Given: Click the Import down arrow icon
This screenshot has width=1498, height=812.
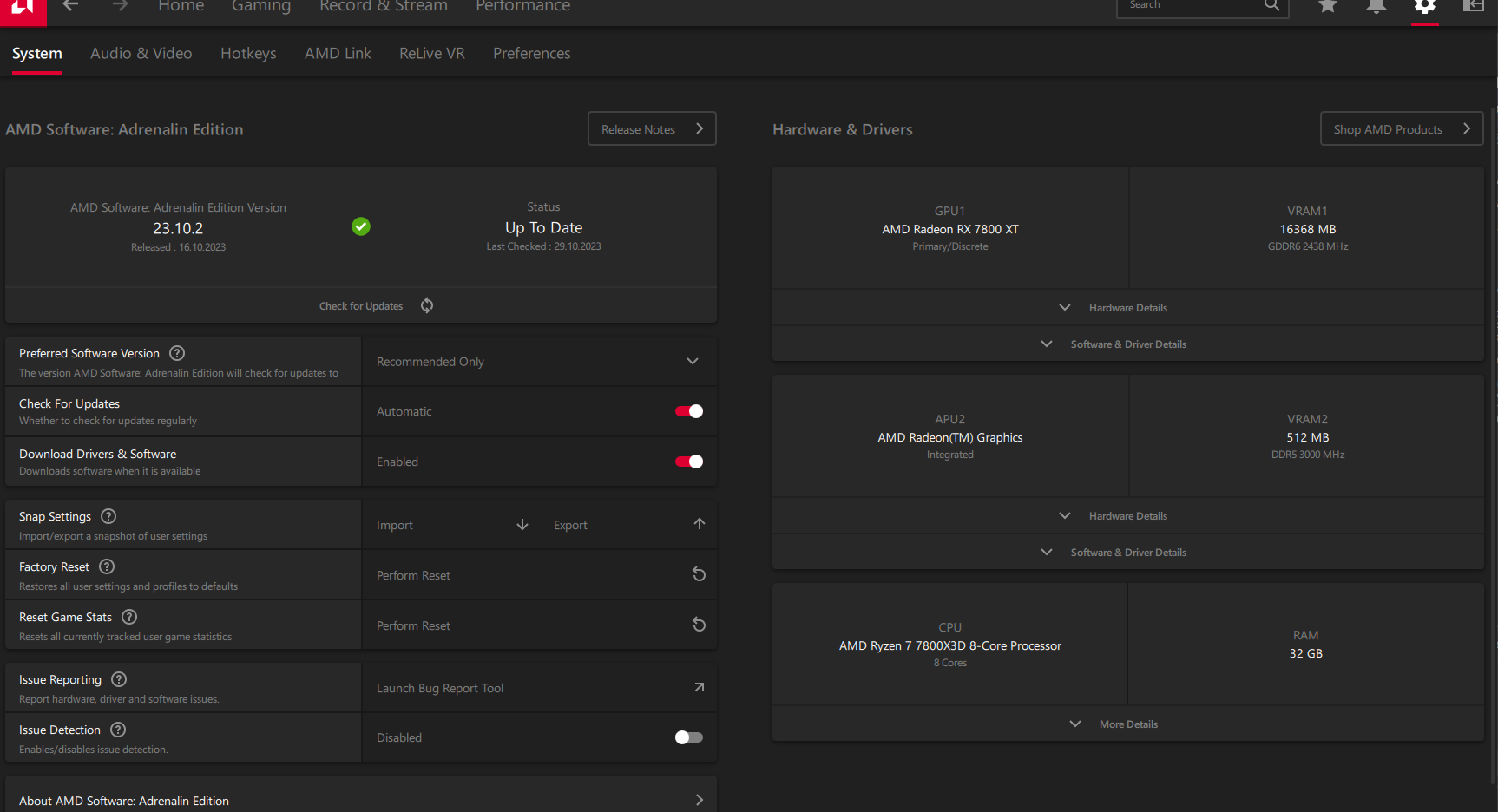Looking at the screenshot, I should coord(522,525).
